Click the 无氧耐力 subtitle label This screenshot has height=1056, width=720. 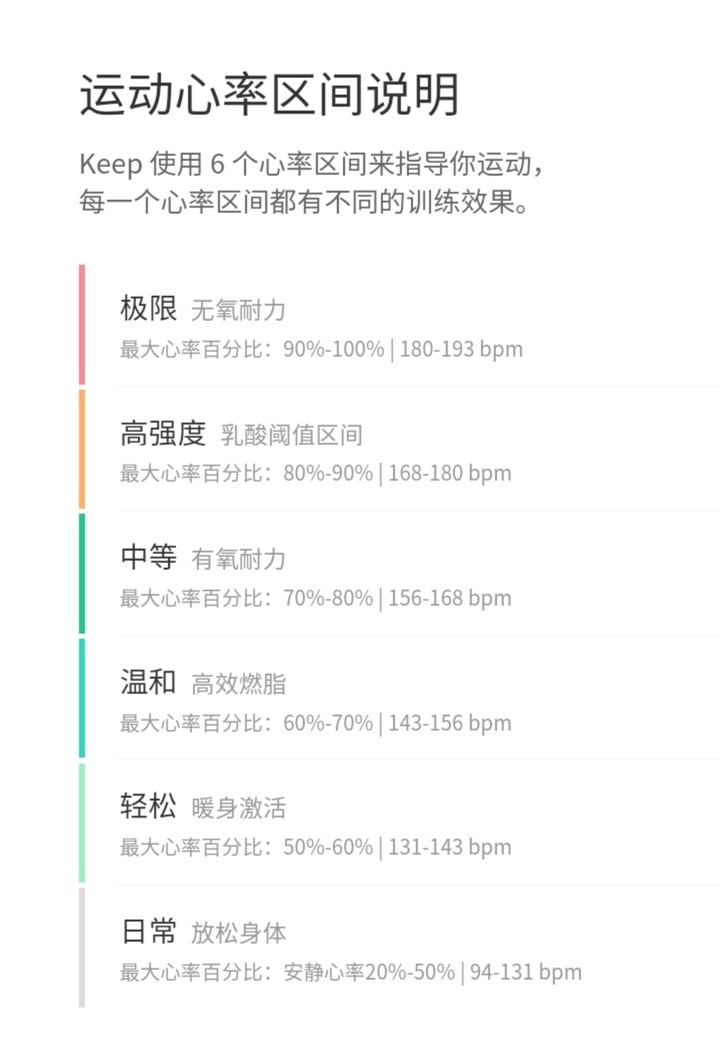tap(238, 310)
